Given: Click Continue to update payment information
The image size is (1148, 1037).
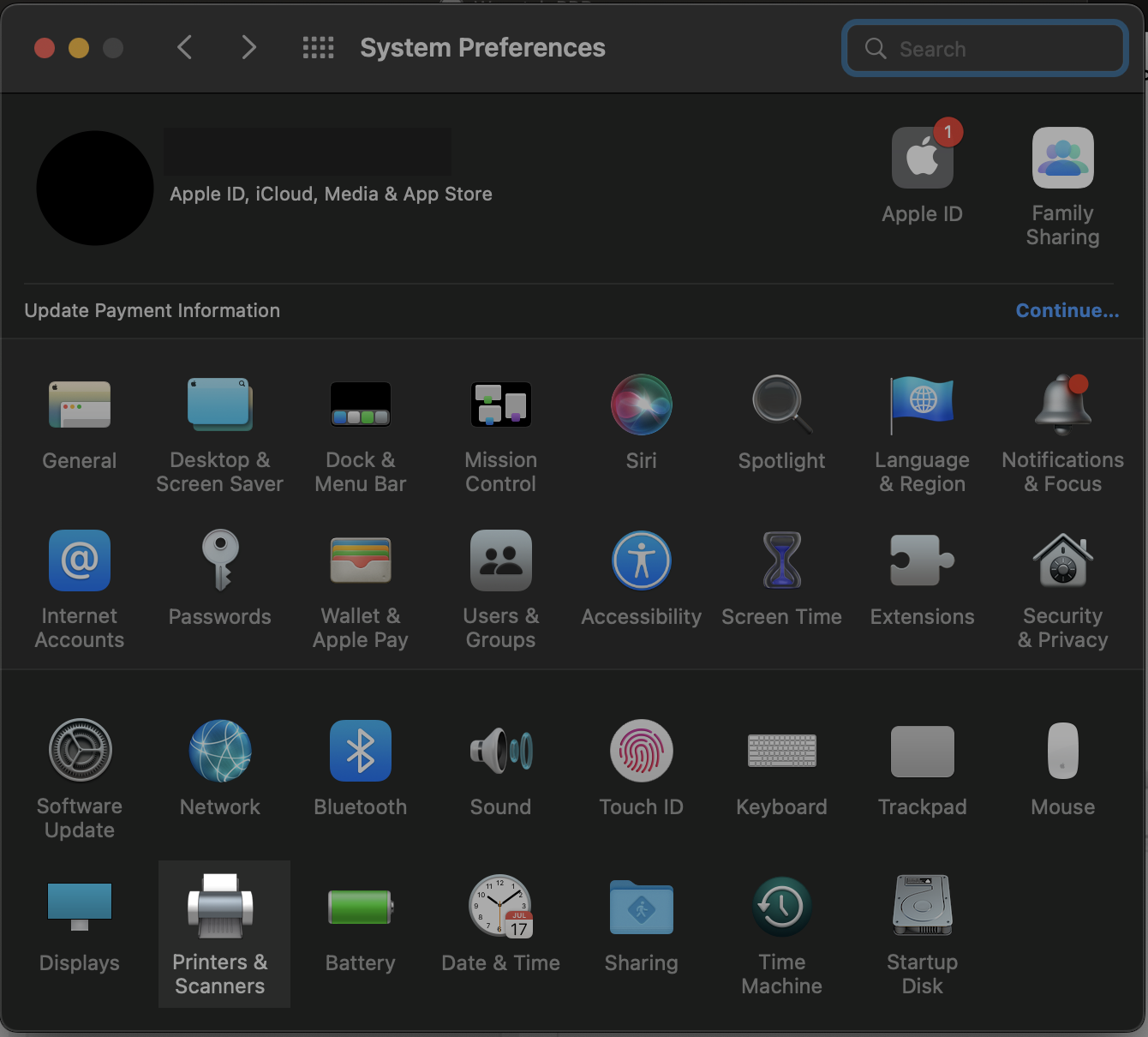Looking at the screenshot, I should point(1067,310).
